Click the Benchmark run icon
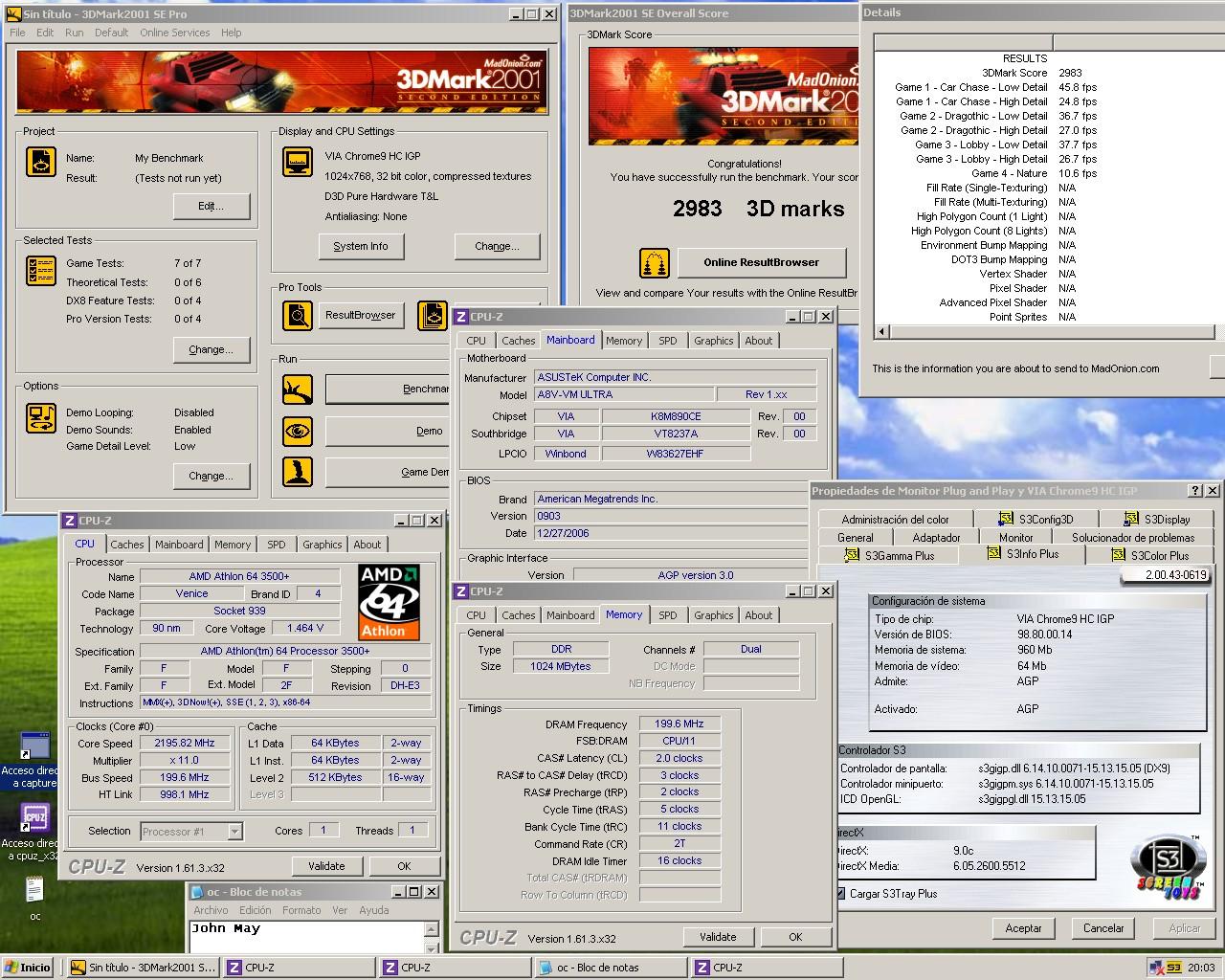The height and width of the screenshot is (980, 1225). 298,390
